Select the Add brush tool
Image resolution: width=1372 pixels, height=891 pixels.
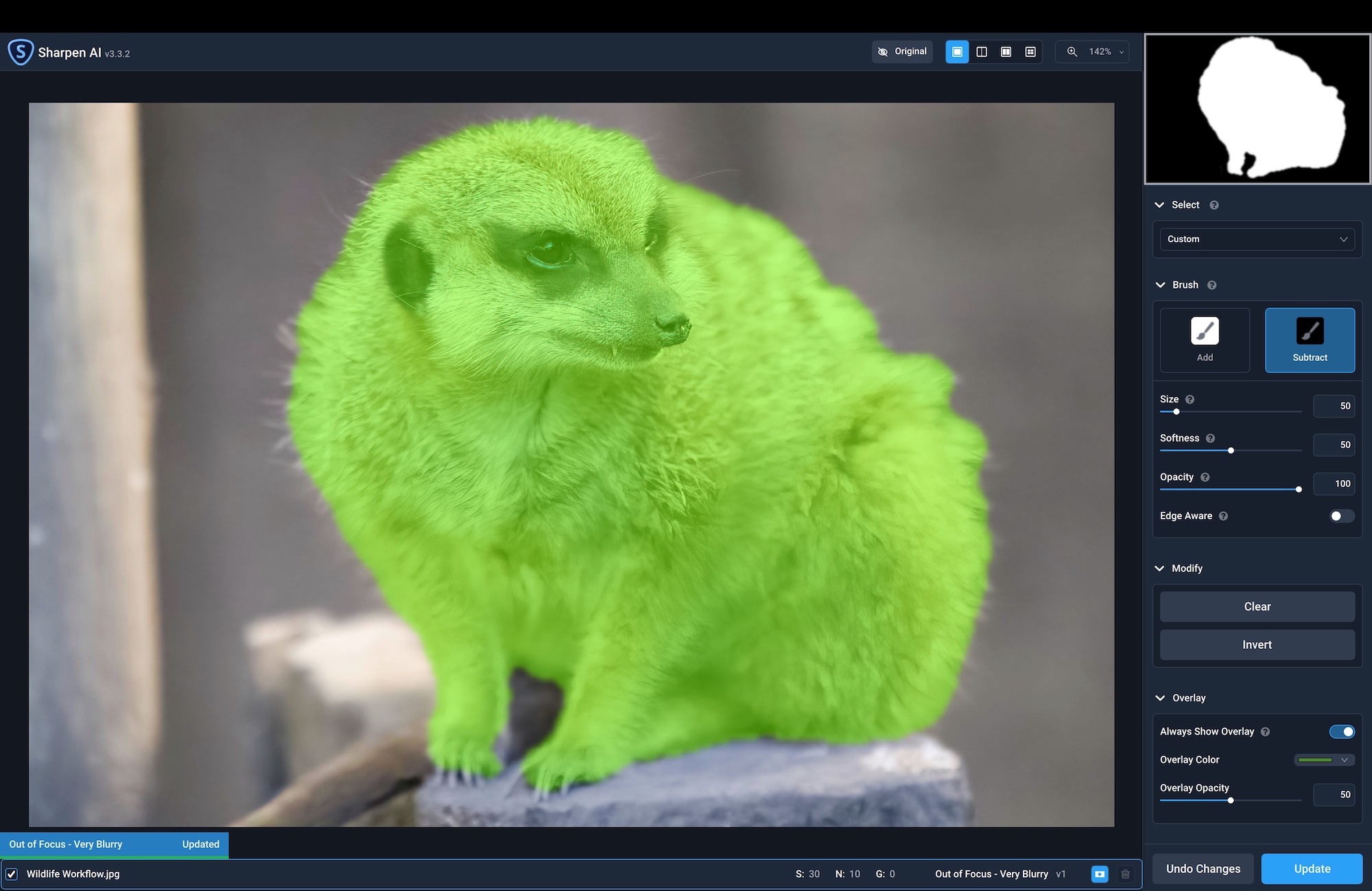1205,340
